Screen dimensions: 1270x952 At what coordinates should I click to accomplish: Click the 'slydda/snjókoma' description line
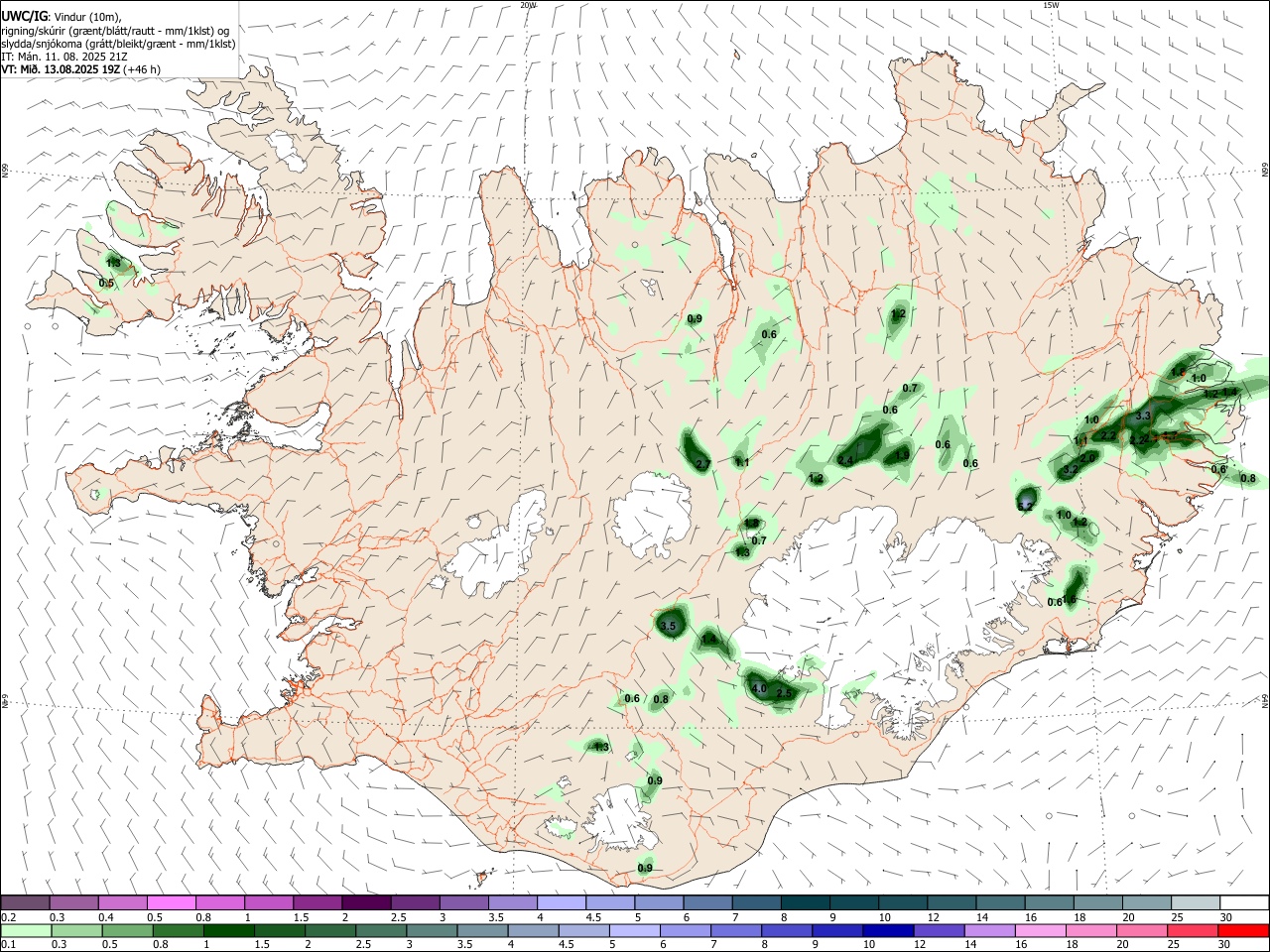tap(118, 44)
